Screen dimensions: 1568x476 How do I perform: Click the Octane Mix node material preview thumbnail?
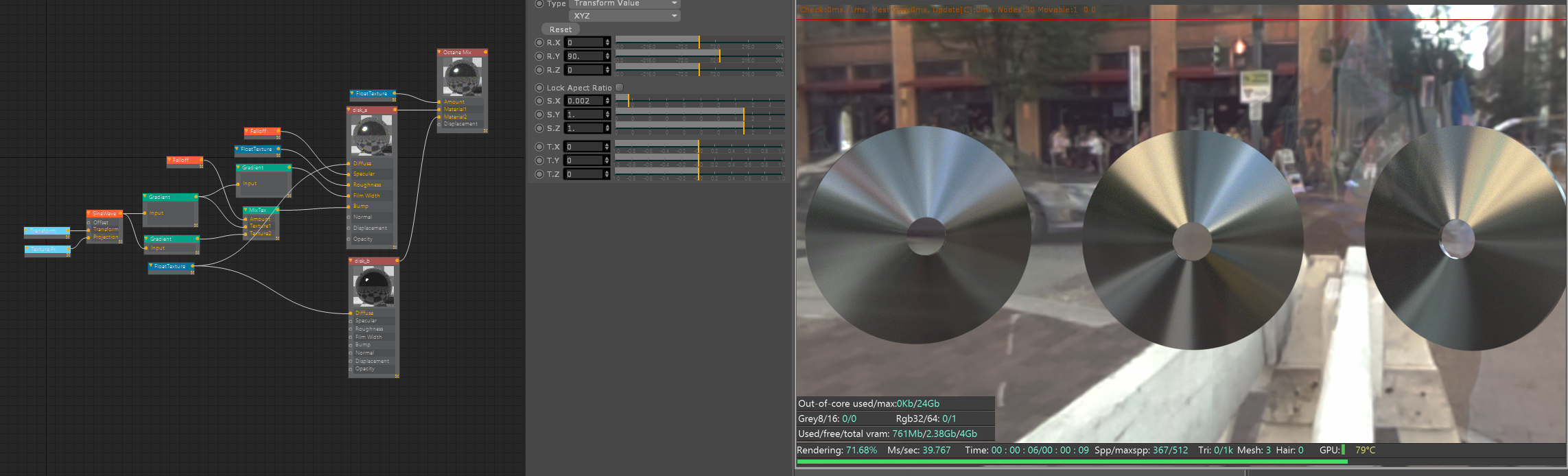463,76
